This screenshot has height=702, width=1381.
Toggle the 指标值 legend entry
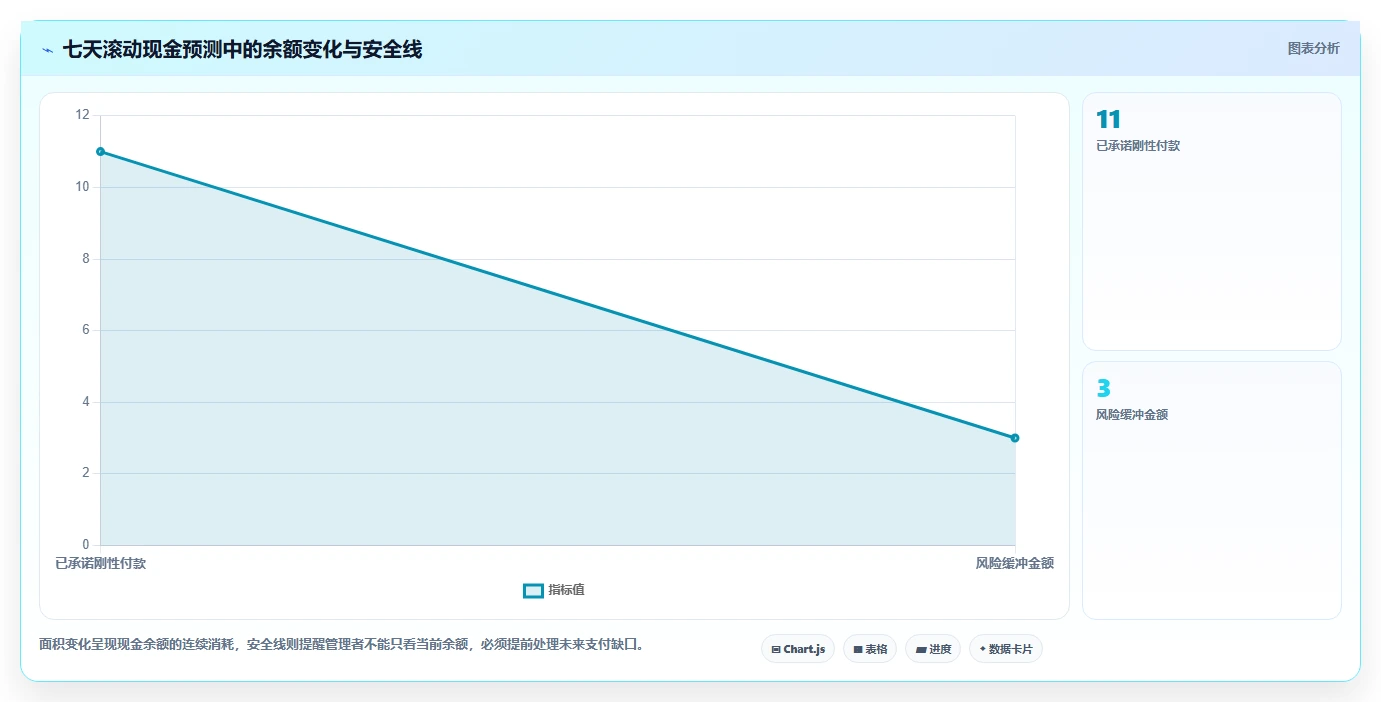point(554,590)
